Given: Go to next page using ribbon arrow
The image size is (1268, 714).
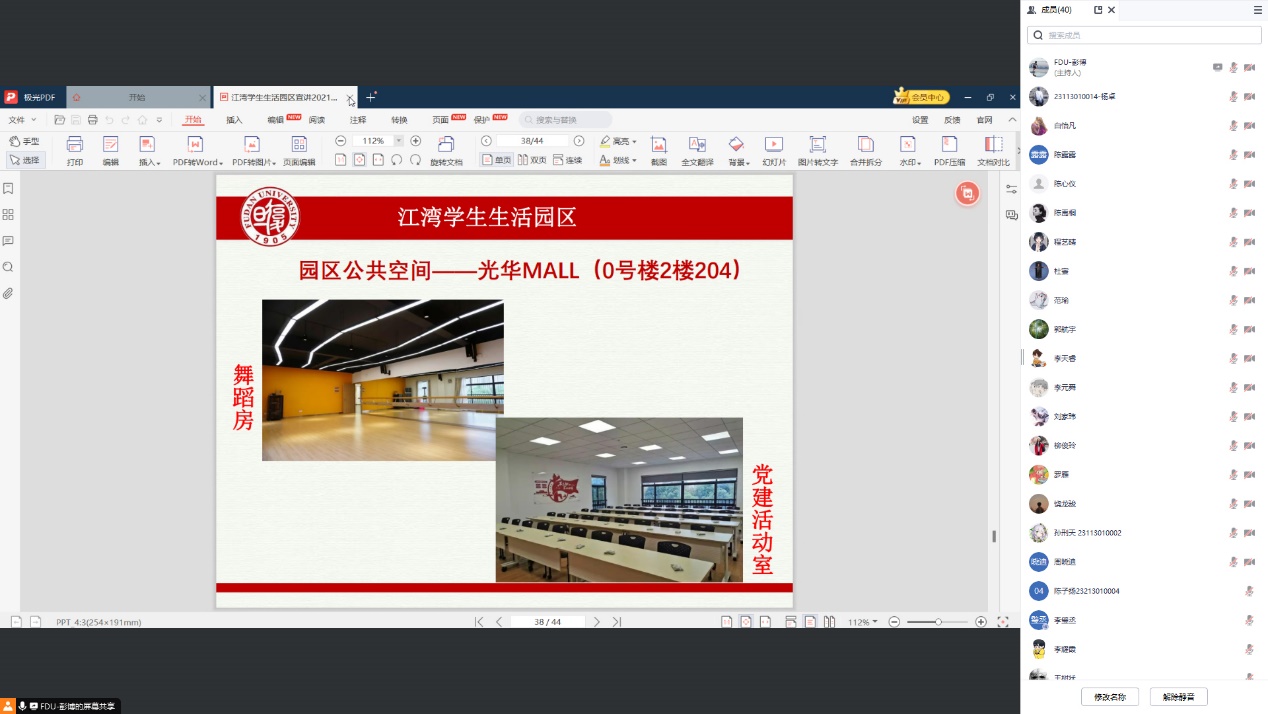Looking at the screenshot, I should tap(579, 141).
